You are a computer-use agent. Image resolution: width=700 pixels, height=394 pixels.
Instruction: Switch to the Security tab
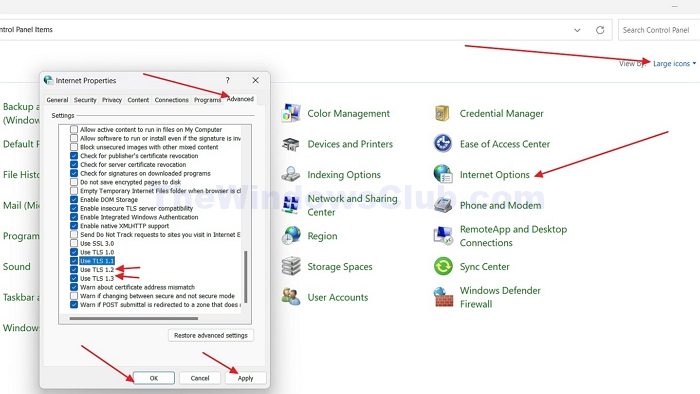pos(85,100)
